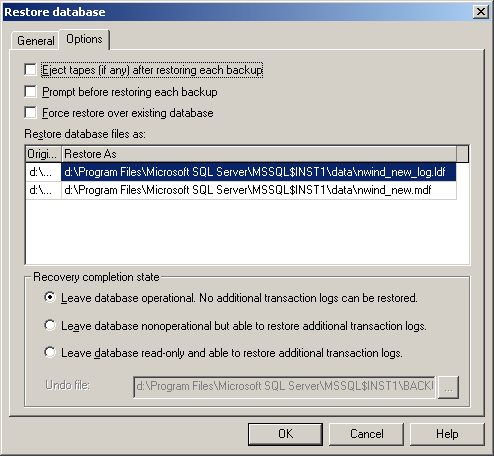This screenshot has width=494, height=456.
Task: Click the Restore As column header
Action: [x=259, y=154]
